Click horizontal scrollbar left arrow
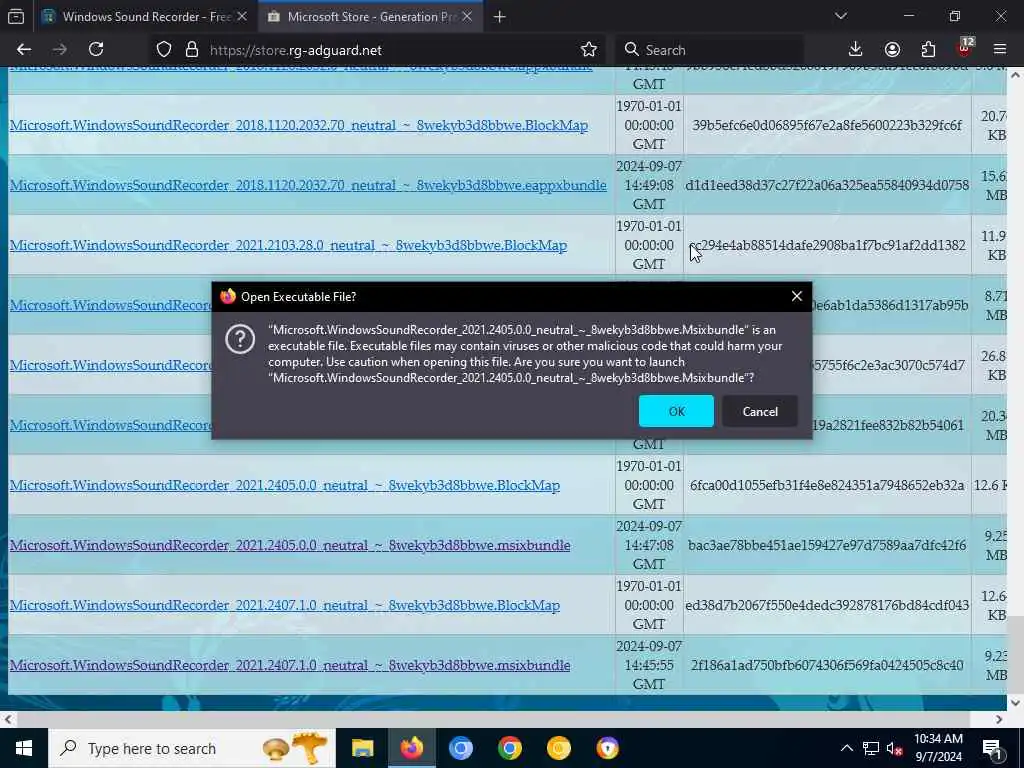 [x=8, y=719]
